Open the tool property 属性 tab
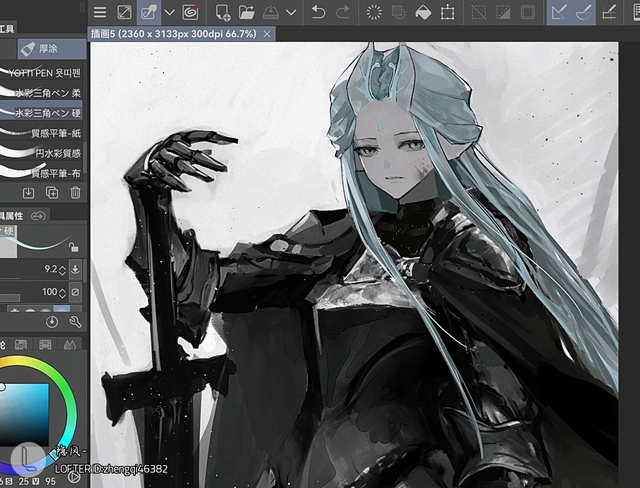The image size is (640, 488). pyautogui.click(x=13, y=215)
